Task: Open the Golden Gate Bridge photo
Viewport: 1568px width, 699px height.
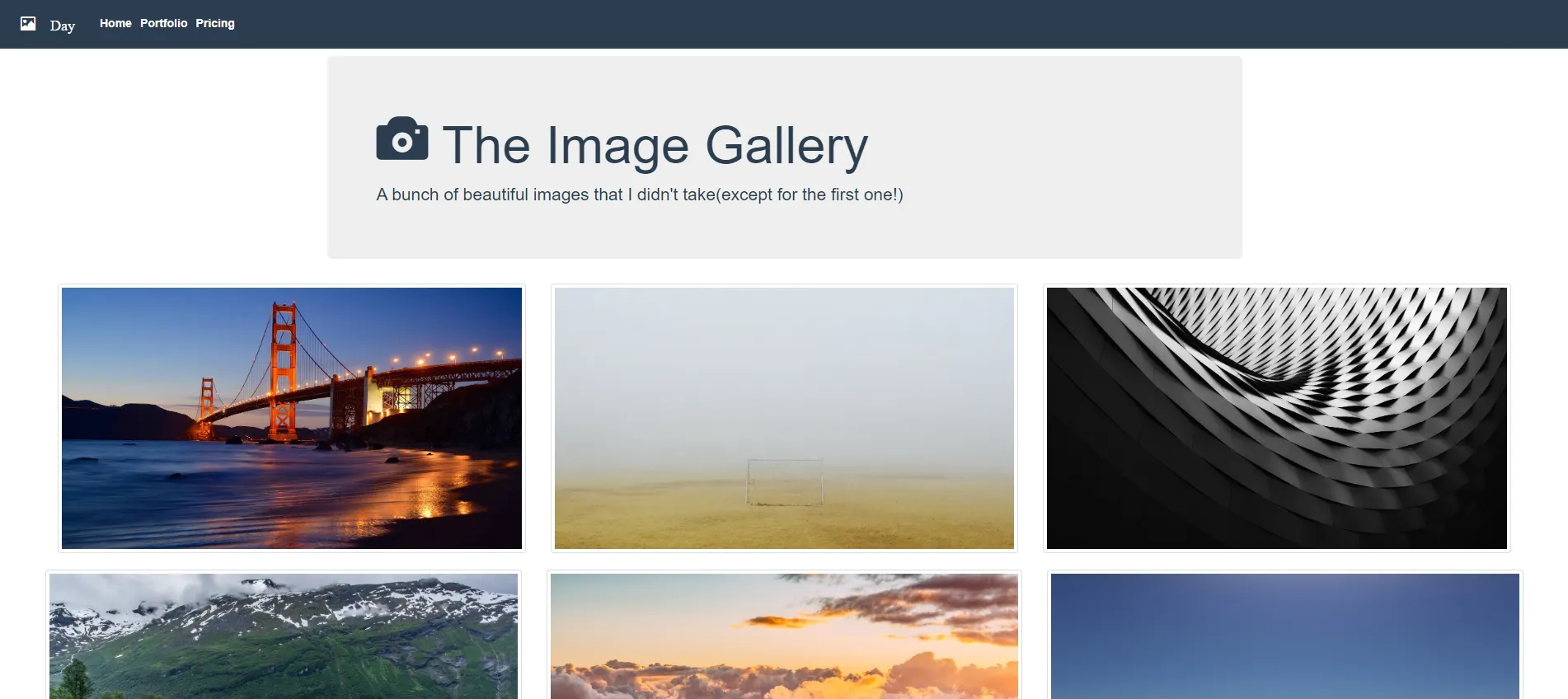Action: coord(292,418)
